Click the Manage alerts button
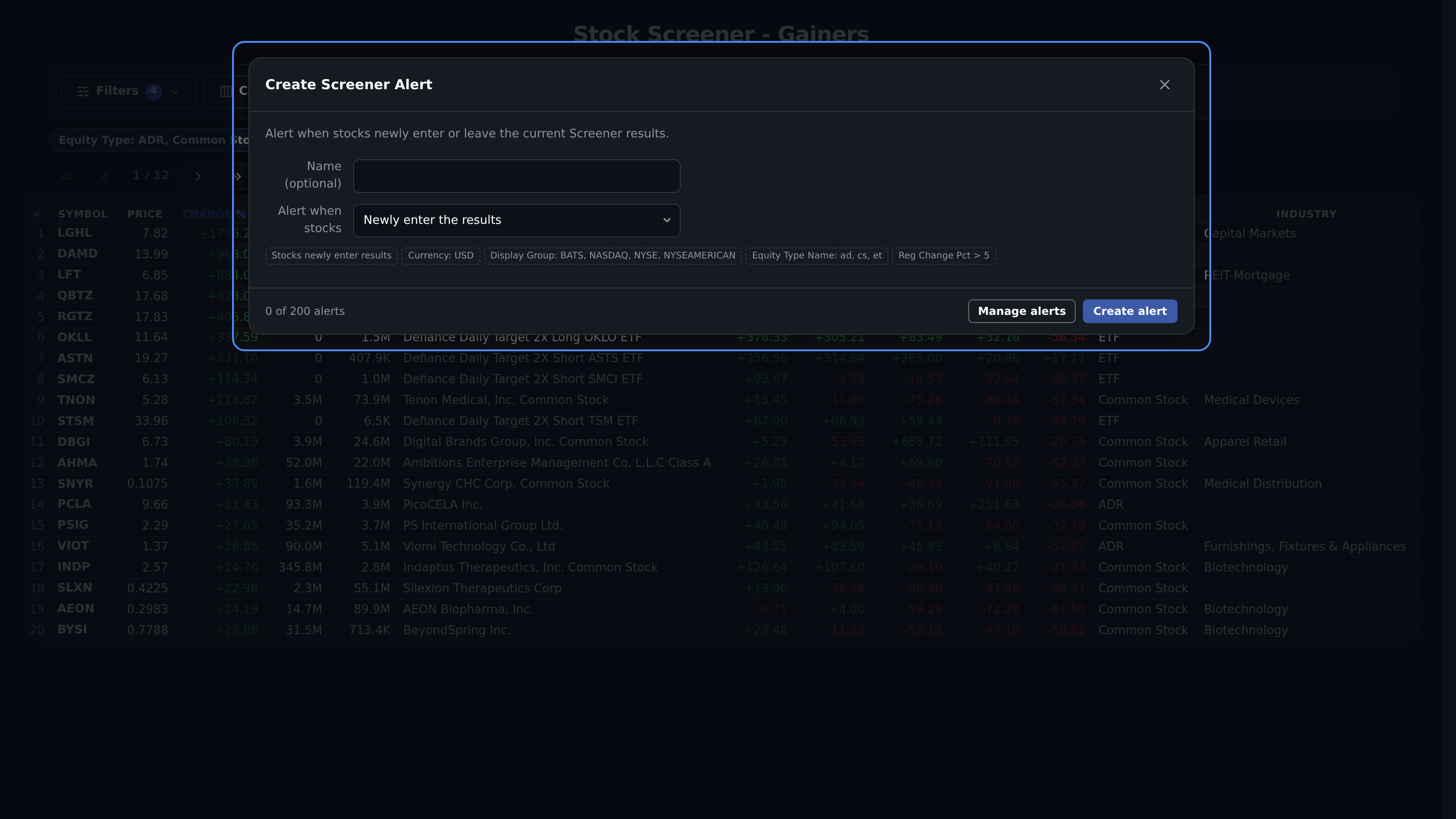The image size is (1456, 819). (x=1021, y=311)
